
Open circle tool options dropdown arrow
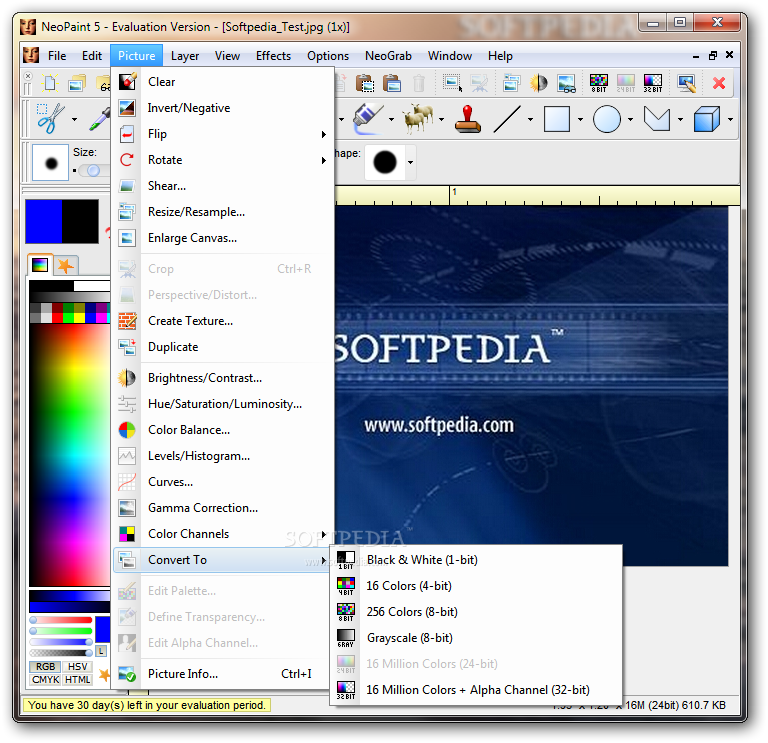click(x=630, y=119)
